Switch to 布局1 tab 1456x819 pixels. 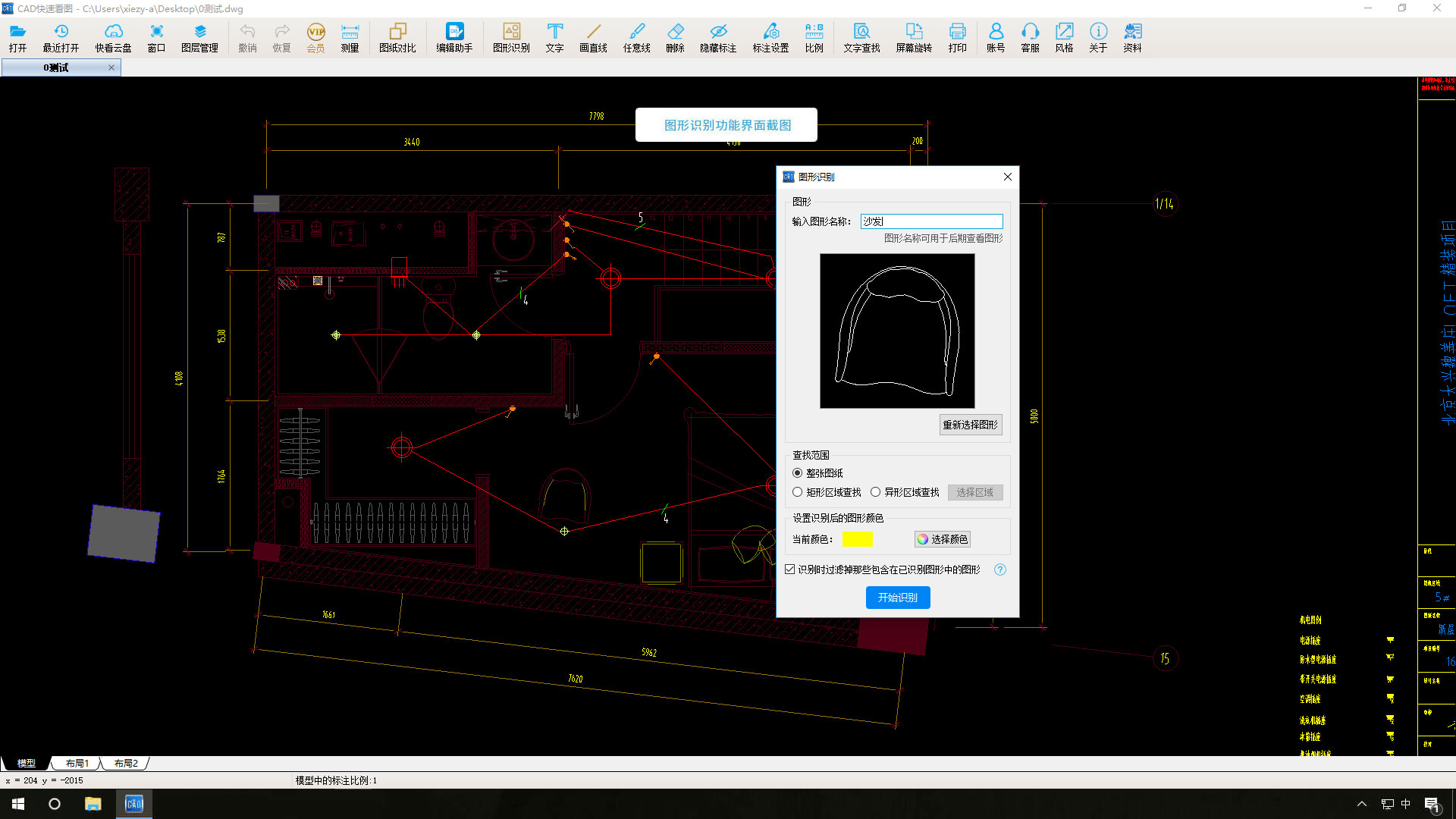pyautogui.click(x=77, y=762)
